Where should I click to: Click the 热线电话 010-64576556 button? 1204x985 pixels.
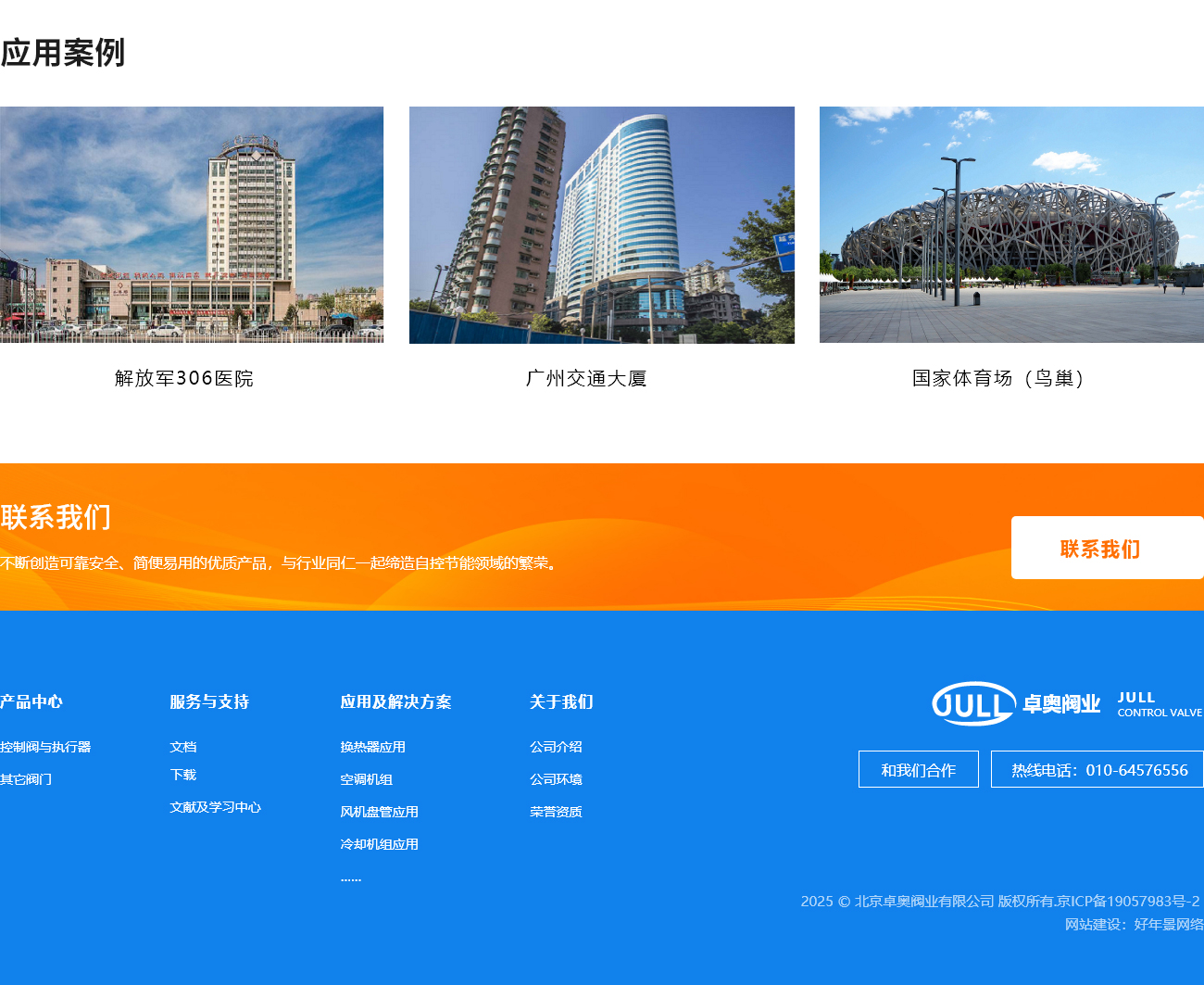tap(1098, 770)
